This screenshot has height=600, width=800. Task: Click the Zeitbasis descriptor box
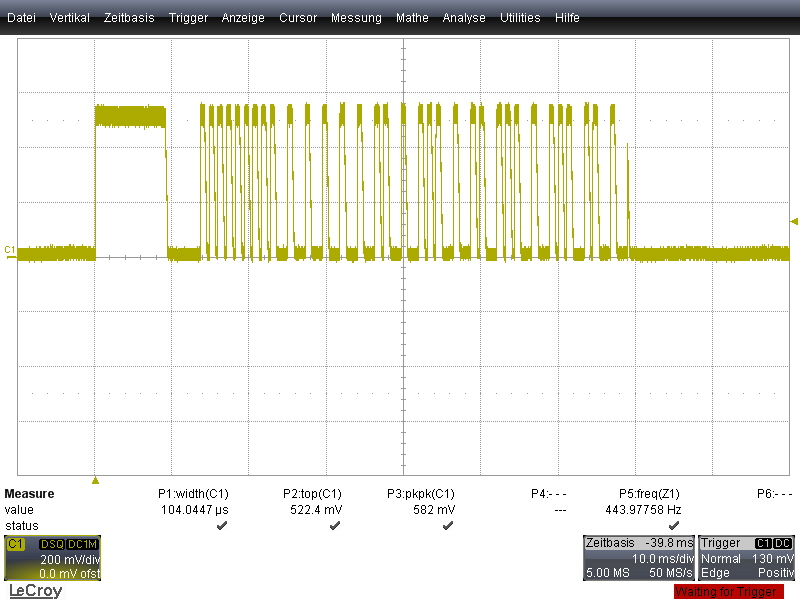[x=639, y=558]
